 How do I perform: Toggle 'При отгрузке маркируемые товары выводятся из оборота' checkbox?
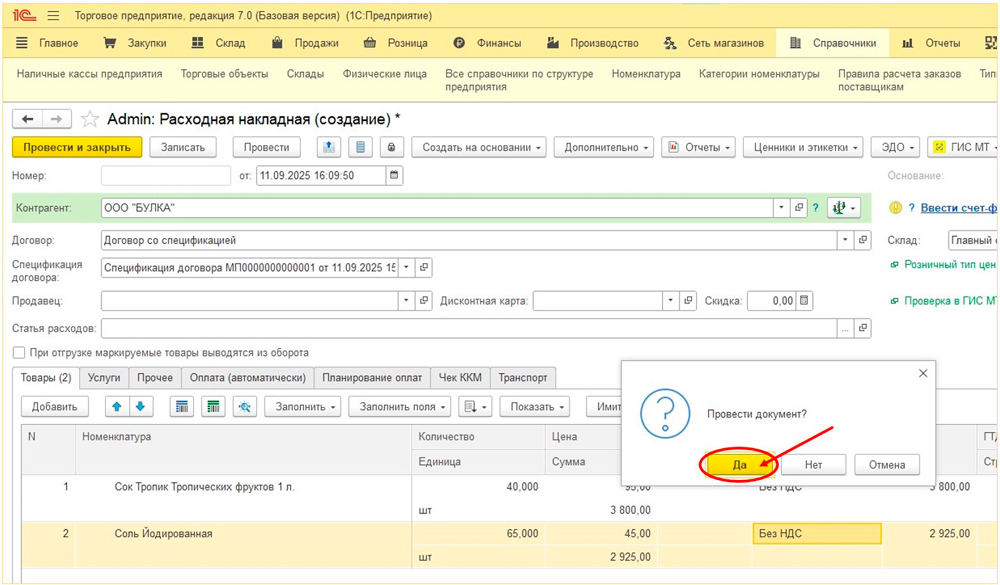click(19, 353)
